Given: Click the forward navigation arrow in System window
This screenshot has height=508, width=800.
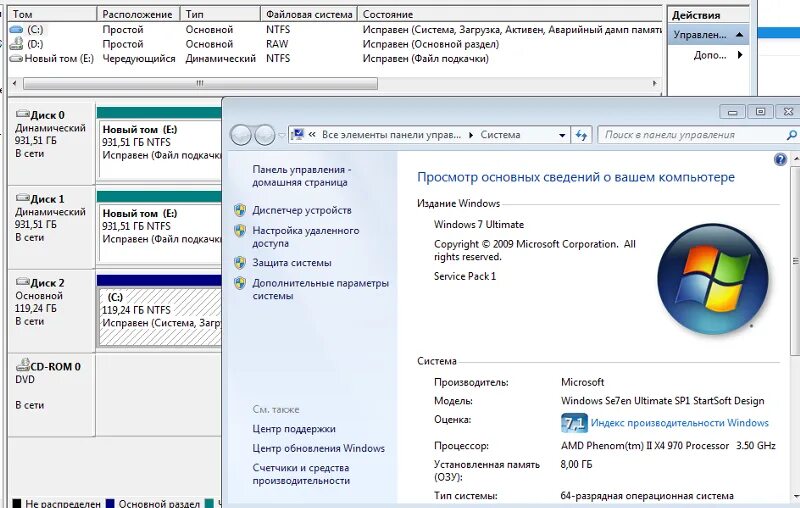Looking at the screenshot, I should 264,135.
